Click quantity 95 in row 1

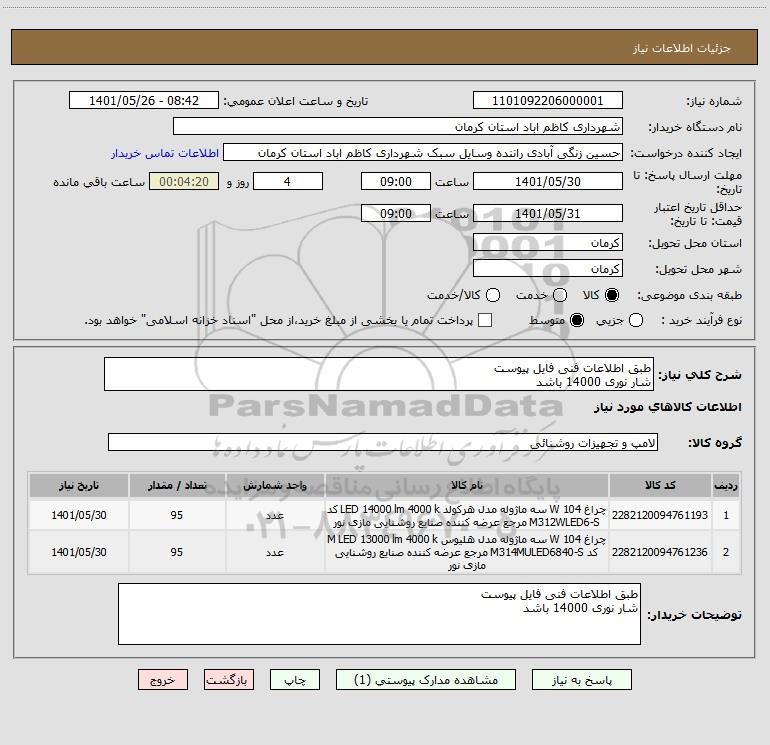pyautogui.click(x=177, y=515)
